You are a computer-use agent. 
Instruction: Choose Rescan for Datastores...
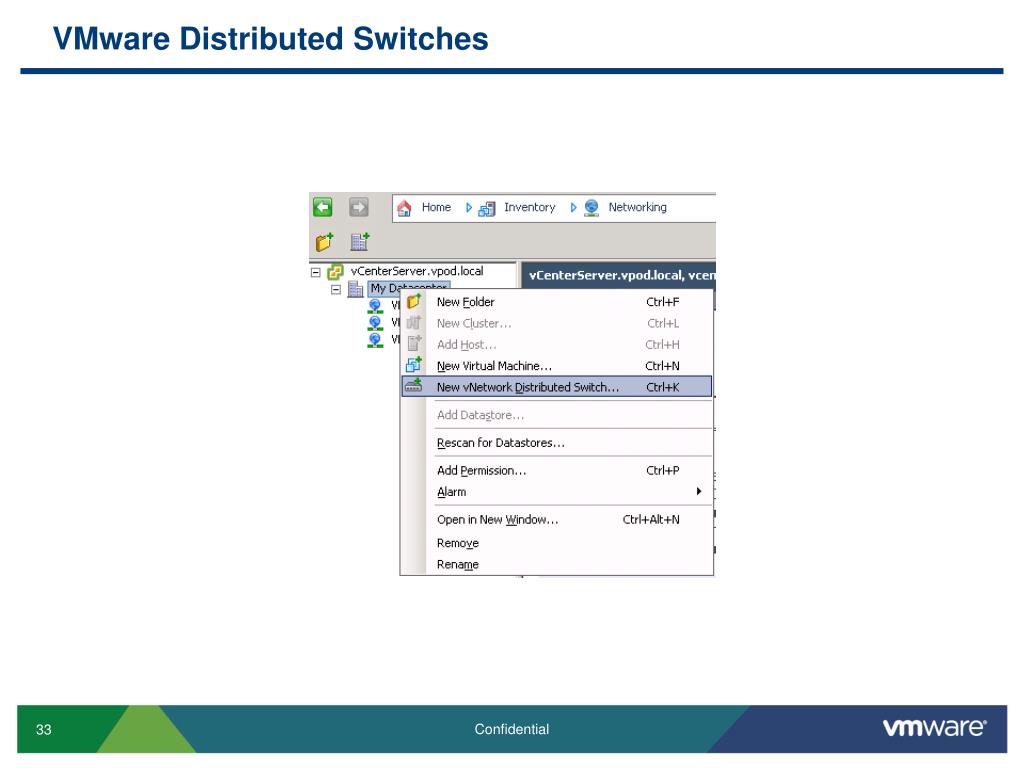pyautogui.click(x=557, y=443)
